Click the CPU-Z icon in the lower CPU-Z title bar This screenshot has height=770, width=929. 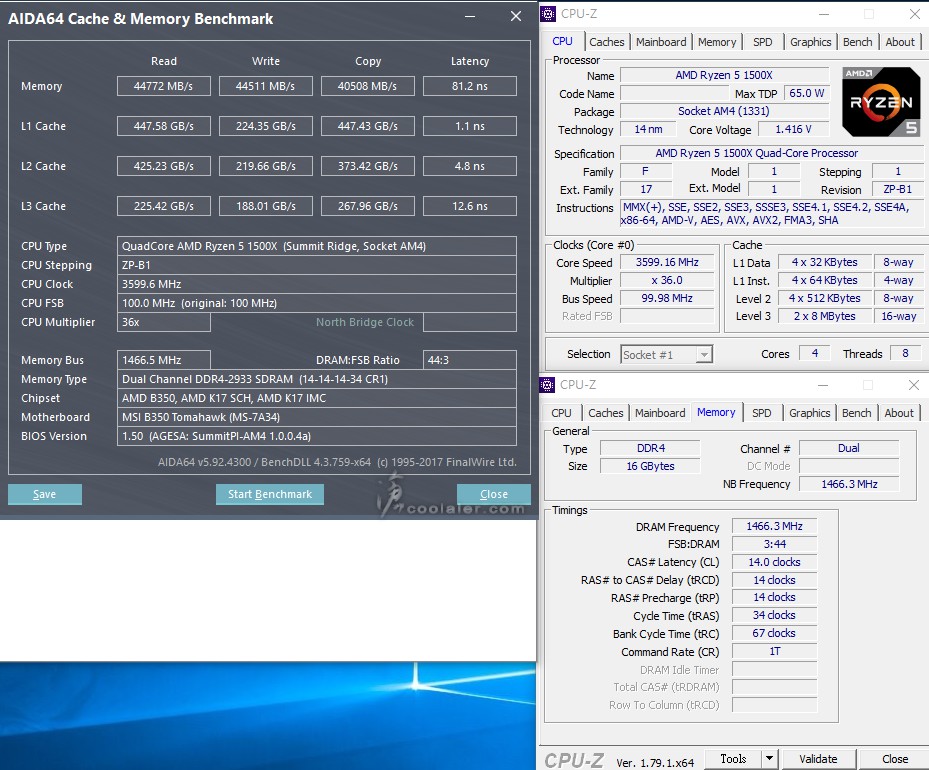click(x=547, y=384)
